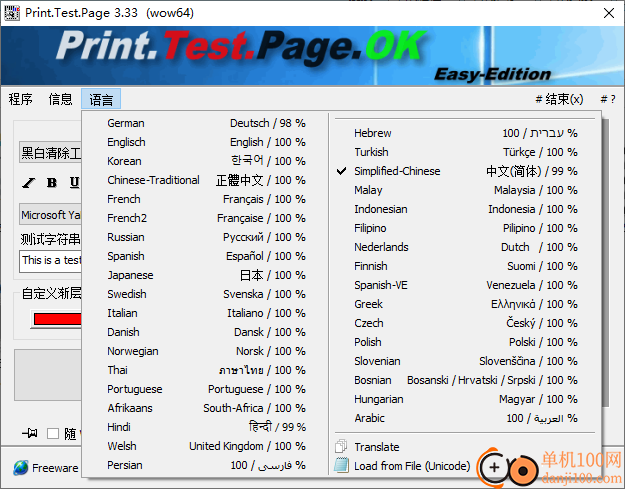Select Afrikaans South-Africa entry
625x489 pixels.
pyautogui.click(x=206, y=408)
